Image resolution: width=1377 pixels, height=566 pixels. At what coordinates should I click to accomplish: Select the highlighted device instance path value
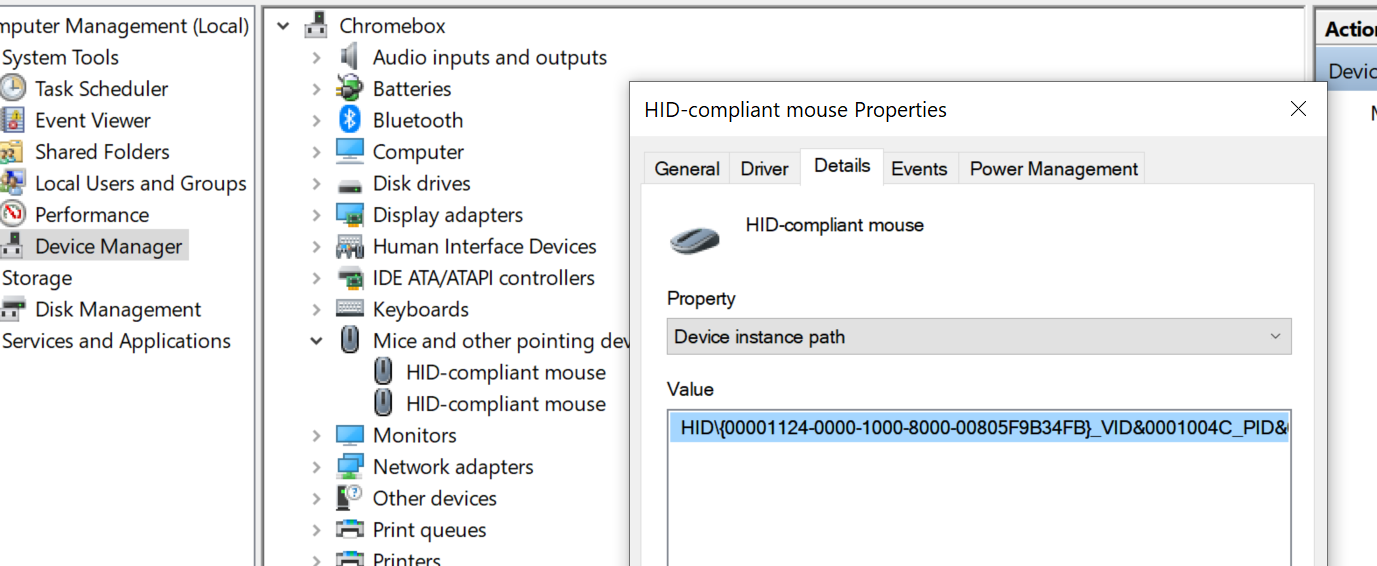[x=978, y=428]
